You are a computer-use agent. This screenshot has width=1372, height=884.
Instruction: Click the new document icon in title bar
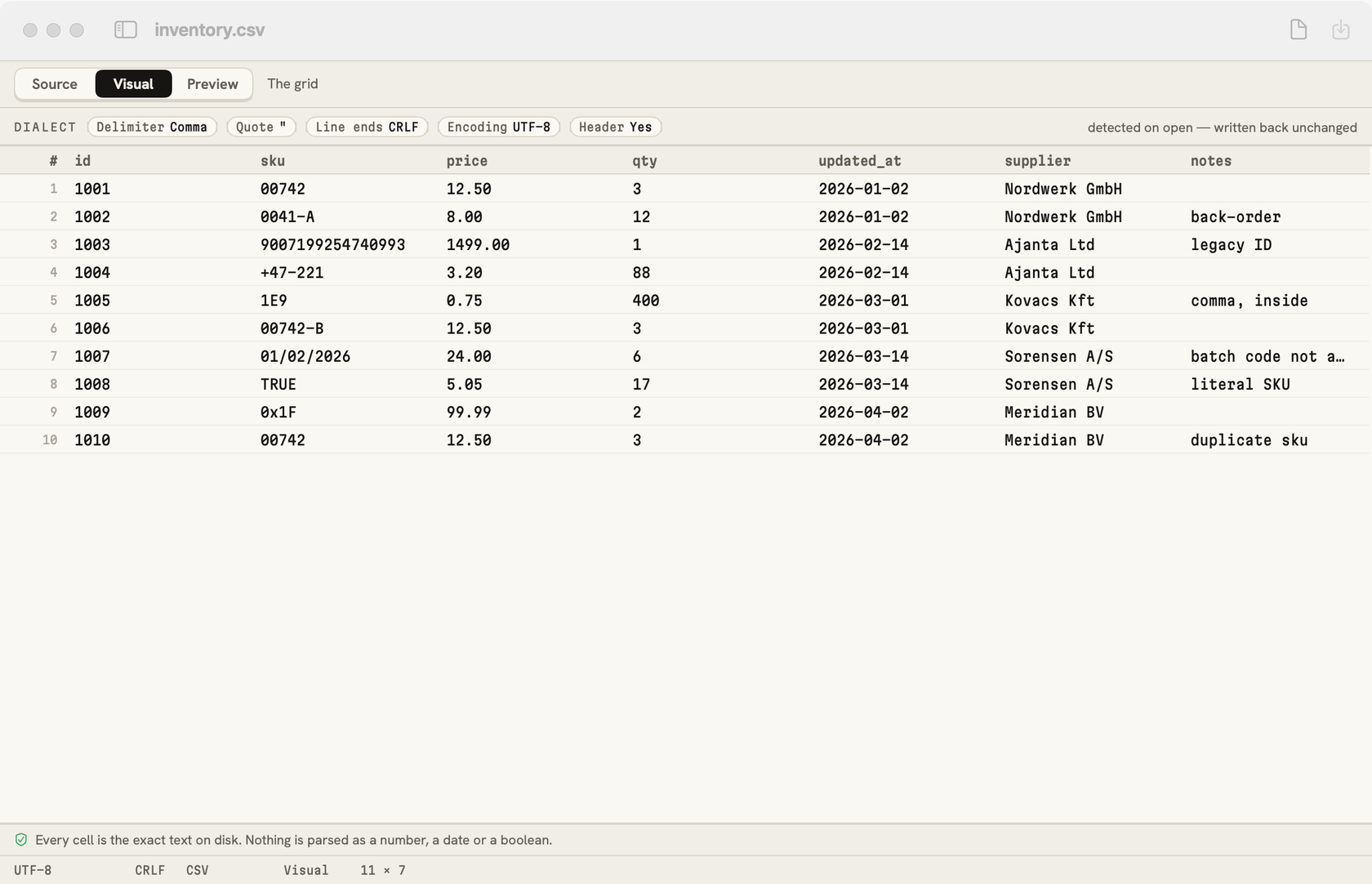(1298, 30)
